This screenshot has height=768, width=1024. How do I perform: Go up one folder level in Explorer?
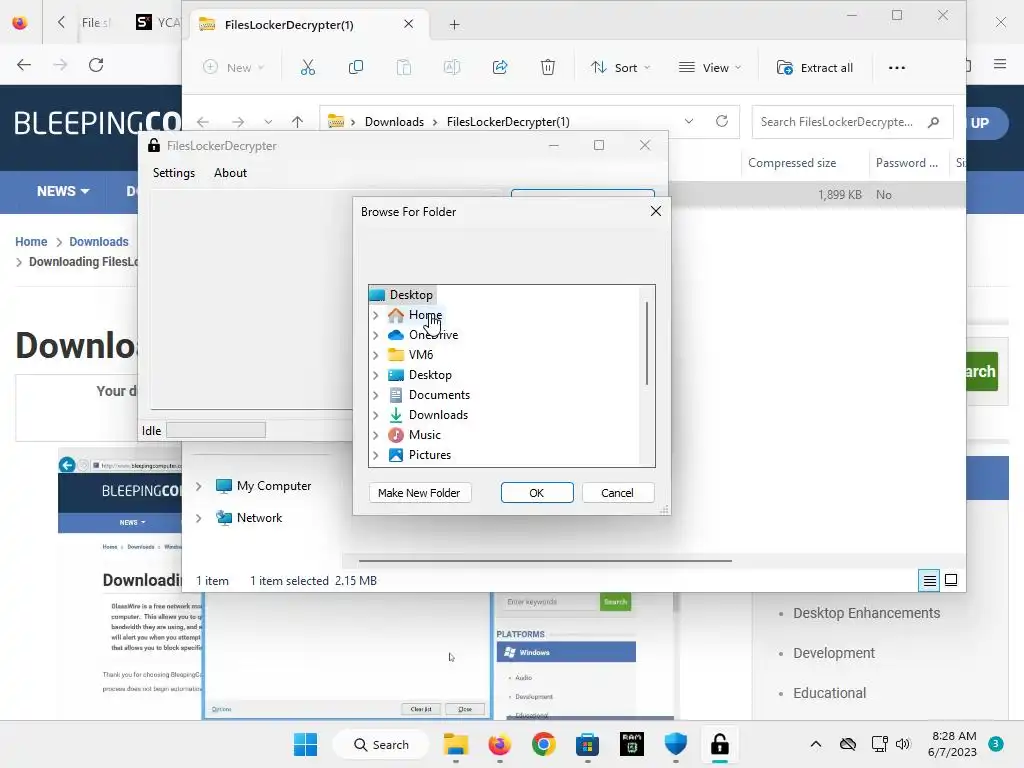click(x=297, y=121)
